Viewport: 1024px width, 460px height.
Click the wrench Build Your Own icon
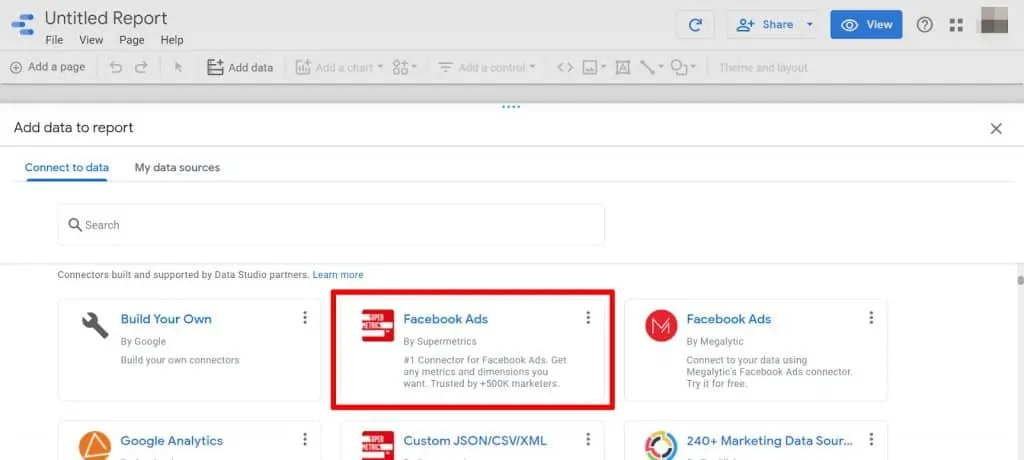click(x=95, y=325)
